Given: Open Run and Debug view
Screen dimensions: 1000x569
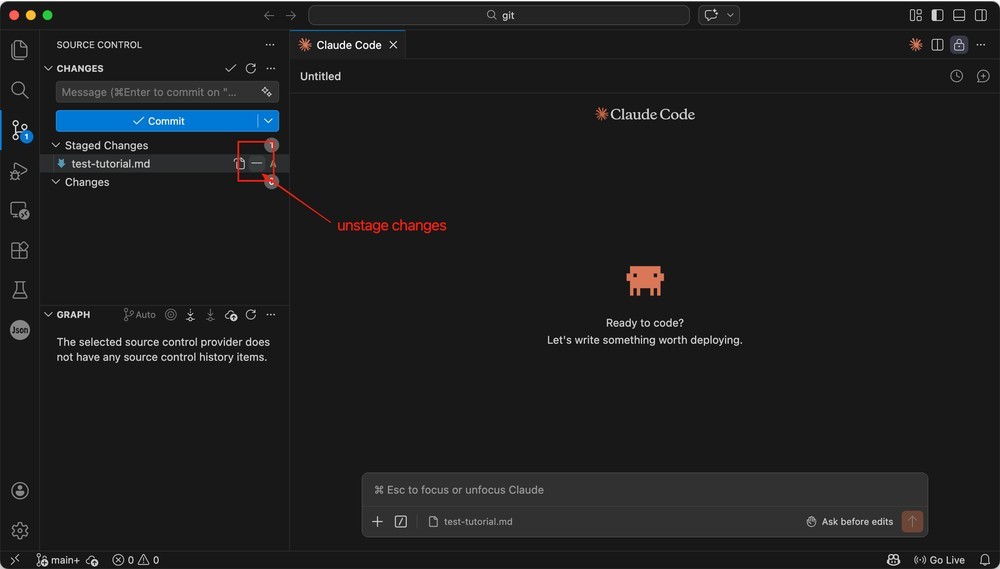Looking at the screenshot, I should click(x=19, y=171).
